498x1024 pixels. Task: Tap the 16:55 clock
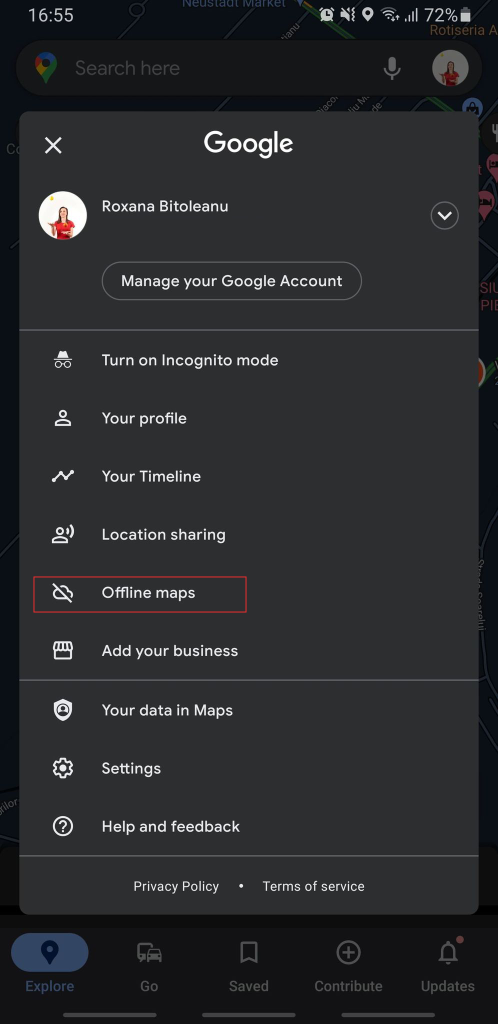(x=51, y=14)
